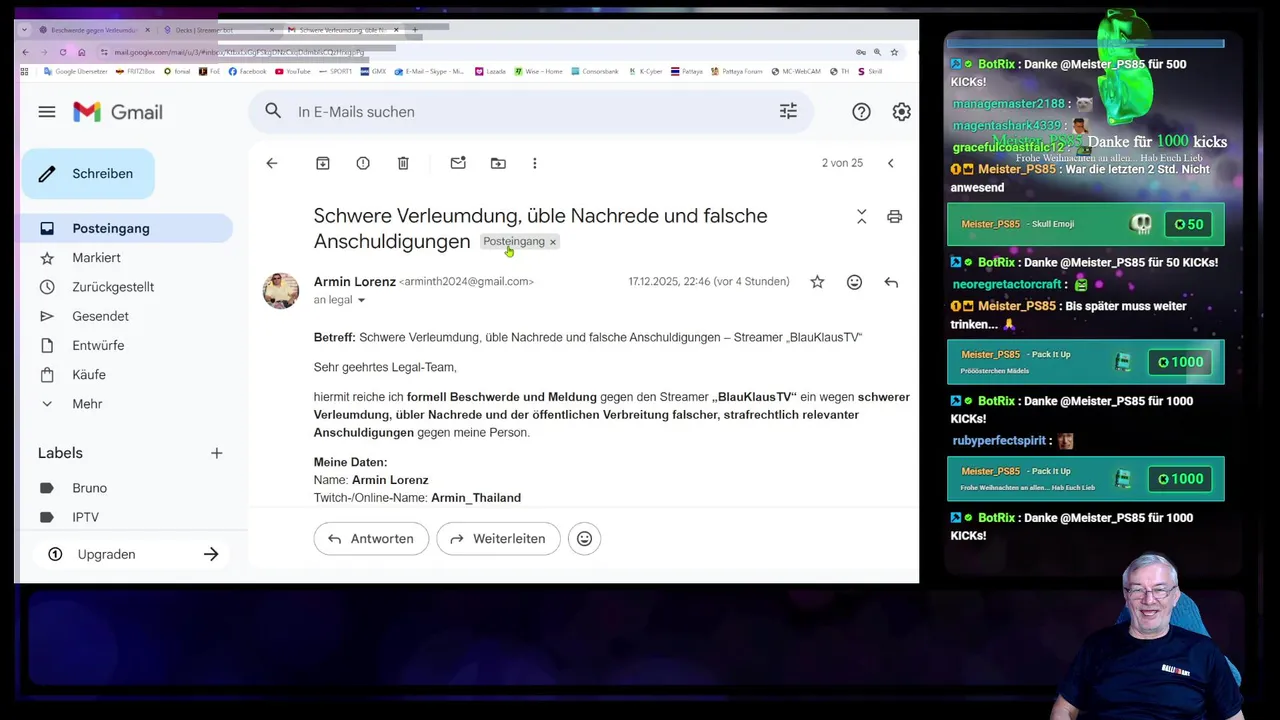Click the Gmail logo
Viewport: 1280px width, 720px height.
(x=118, y=112)
